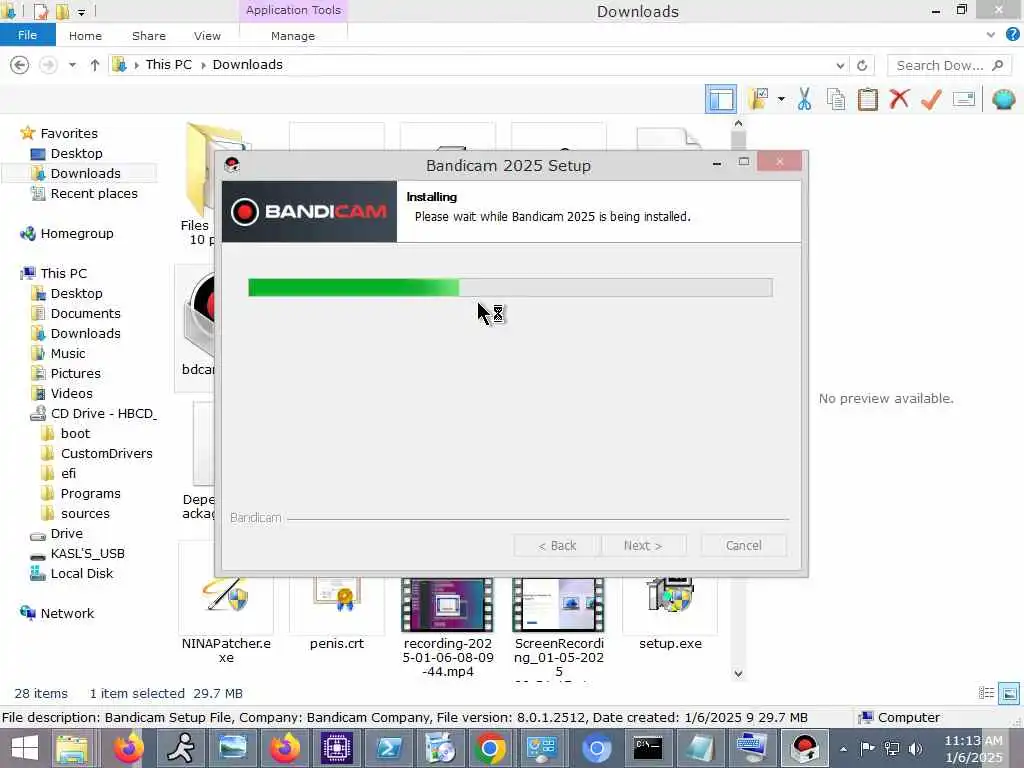Image resolution: width=1024 pixels, height=768 pixels.
Task: Click the red X Delete icon
Action: pos(899,99)
